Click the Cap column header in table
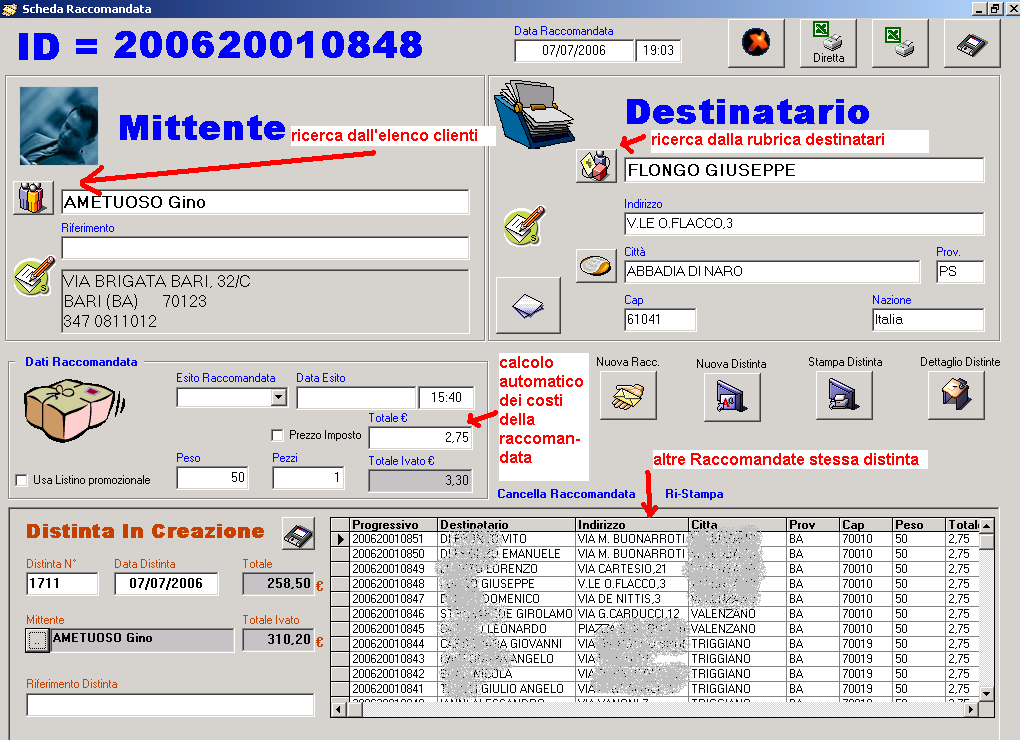The height and width of the screenshot is (740, 1020). pos(866,525)
